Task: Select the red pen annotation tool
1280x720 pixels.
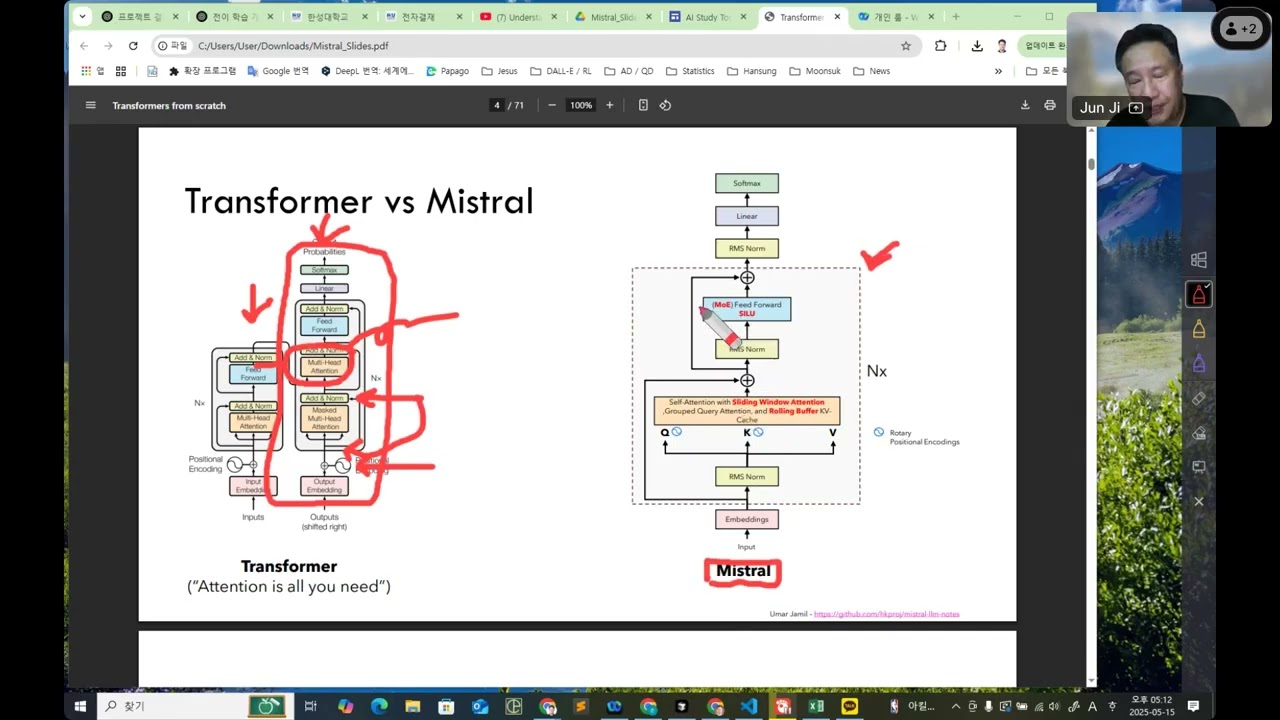Action: coord(1198,294)
